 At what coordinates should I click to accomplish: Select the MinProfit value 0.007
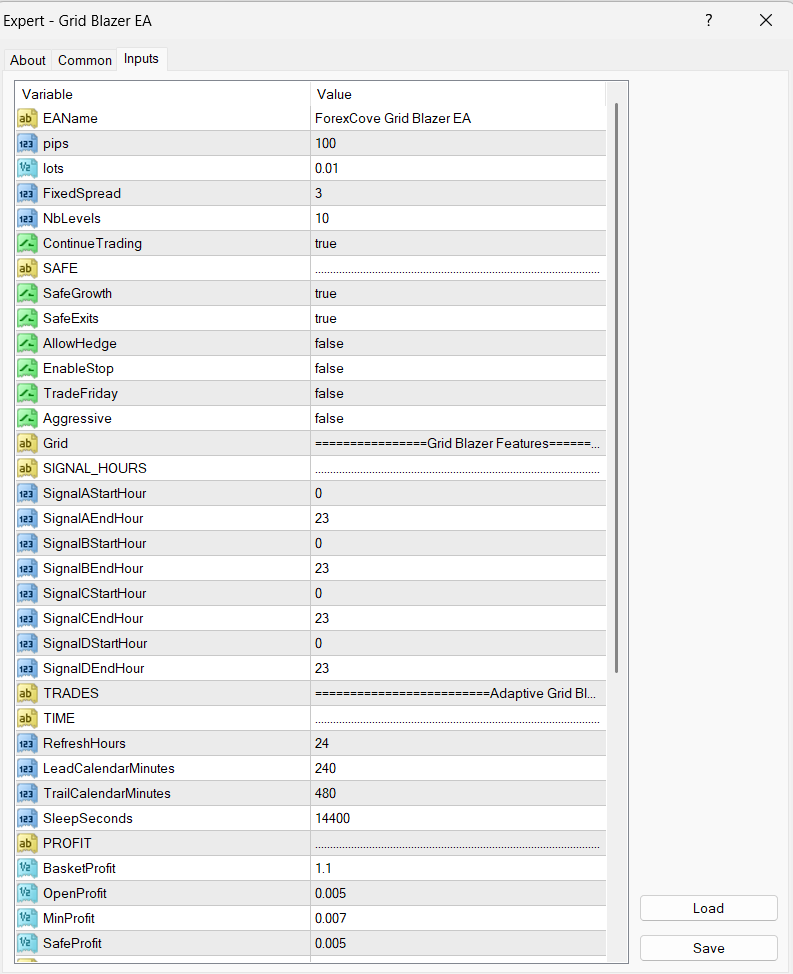330,918
